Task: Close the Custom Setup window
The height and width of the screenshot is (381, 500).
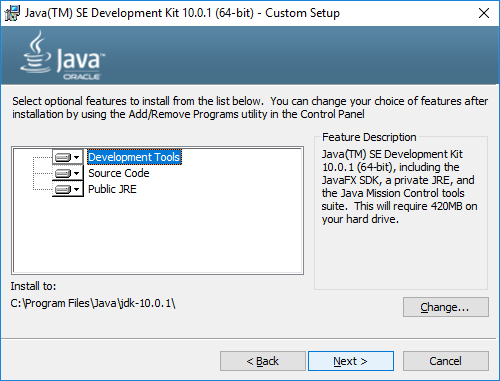Action: pyautogui.click(x=484, y=13)
